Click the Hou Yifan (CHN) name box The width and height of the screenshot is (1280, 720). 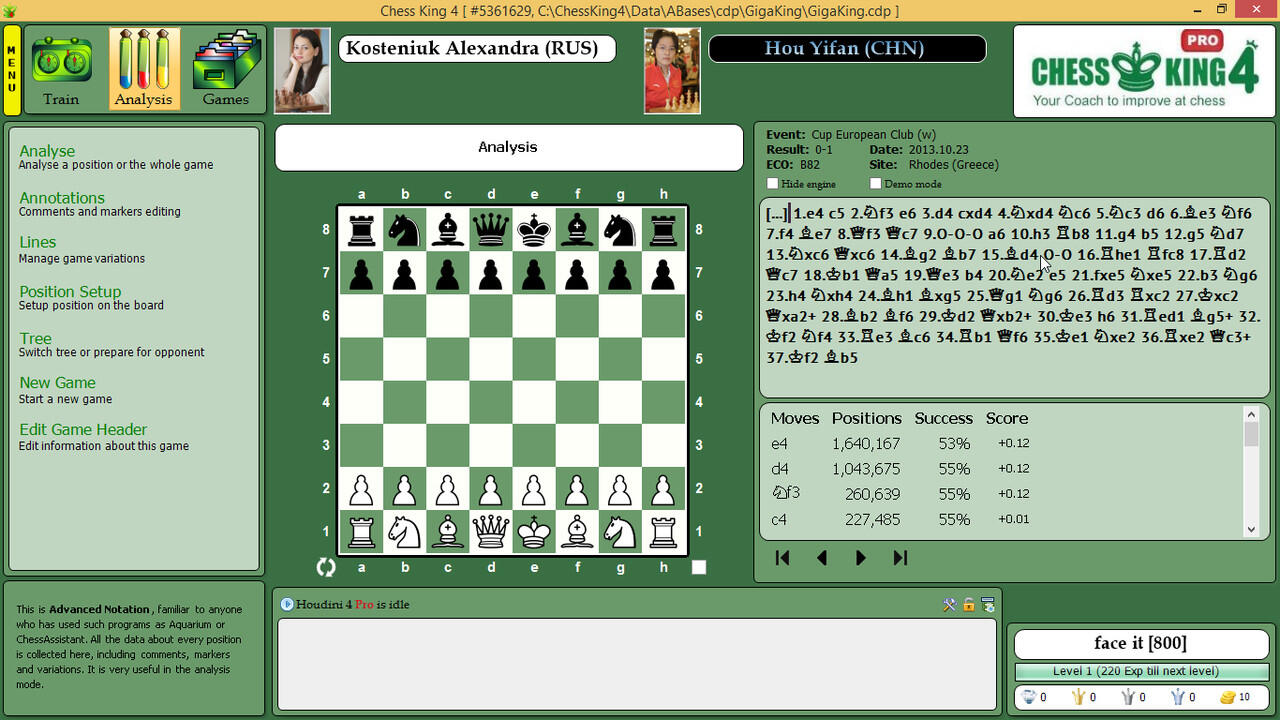(x=847, y=49)
